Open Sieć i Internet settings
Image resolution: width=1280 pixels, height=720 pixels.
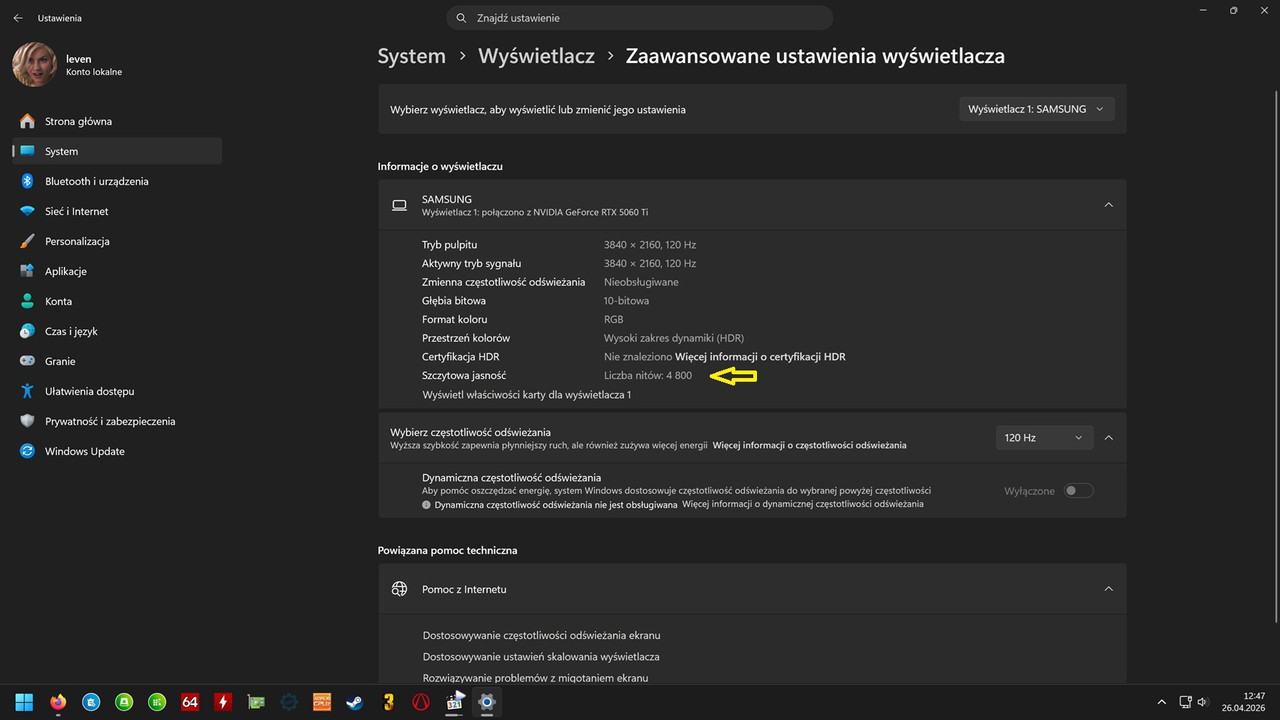pos(117,211)
